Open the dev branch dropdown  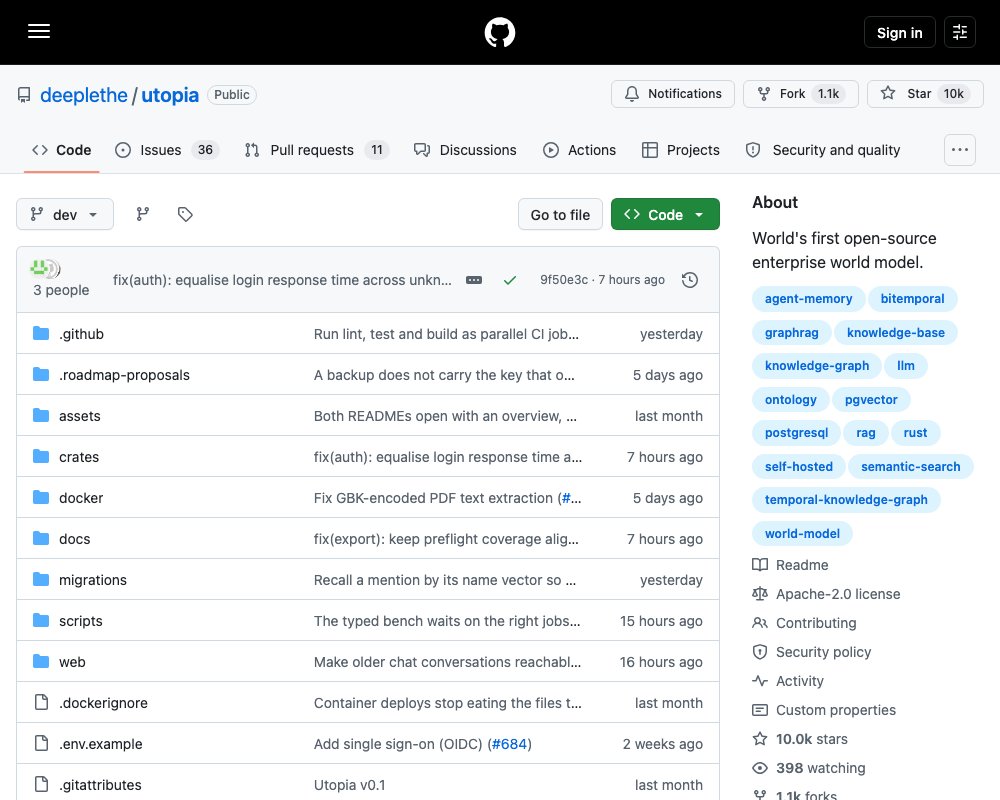pyautogui.click(x=65, y=214)
